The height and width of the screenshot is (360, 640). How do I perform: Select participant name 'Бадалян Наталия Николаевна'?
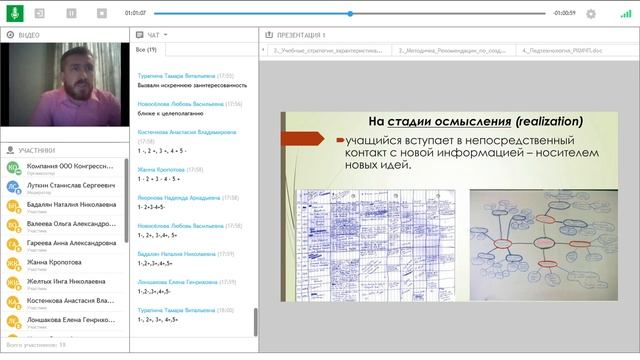coord(71,204)
